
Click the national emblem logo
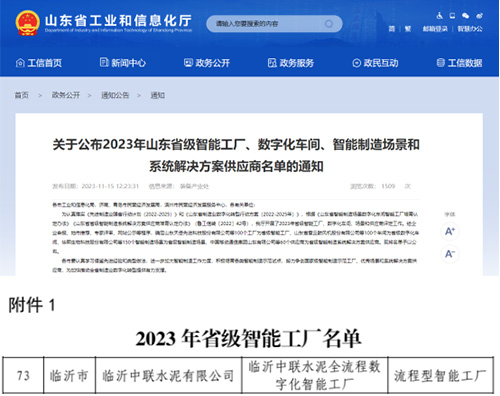click(x=27, y=23)
